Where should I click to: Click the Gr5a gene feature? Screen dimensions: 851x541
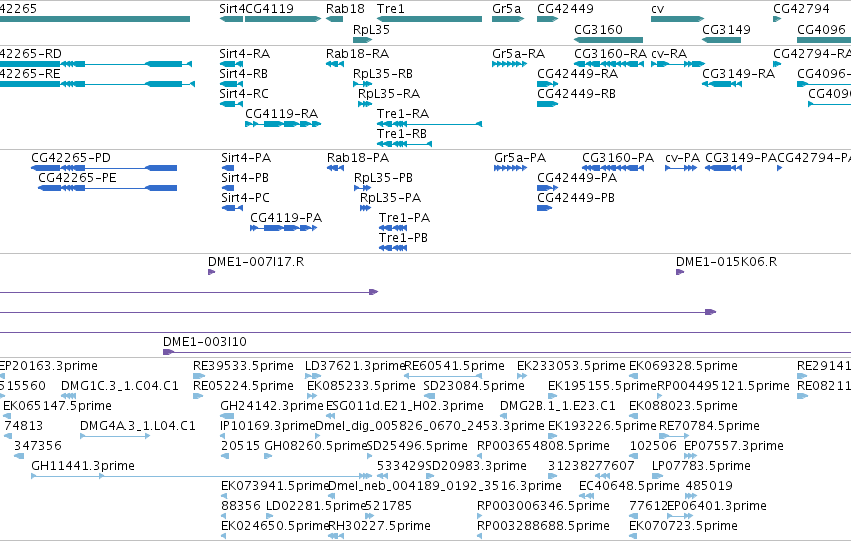[508, 19]
